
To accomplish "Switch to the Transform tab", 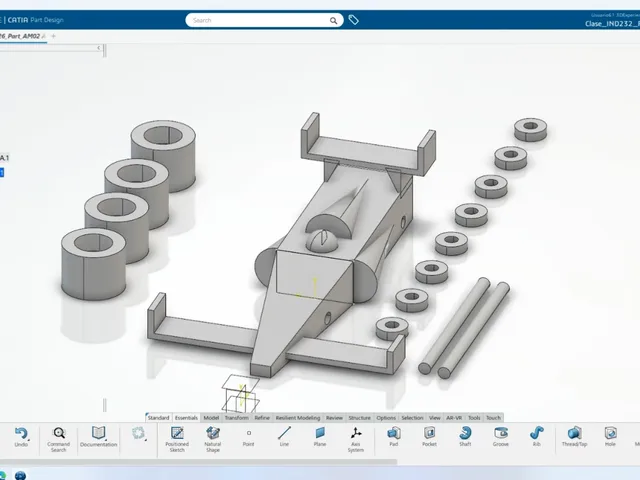I will pos(236,418).
